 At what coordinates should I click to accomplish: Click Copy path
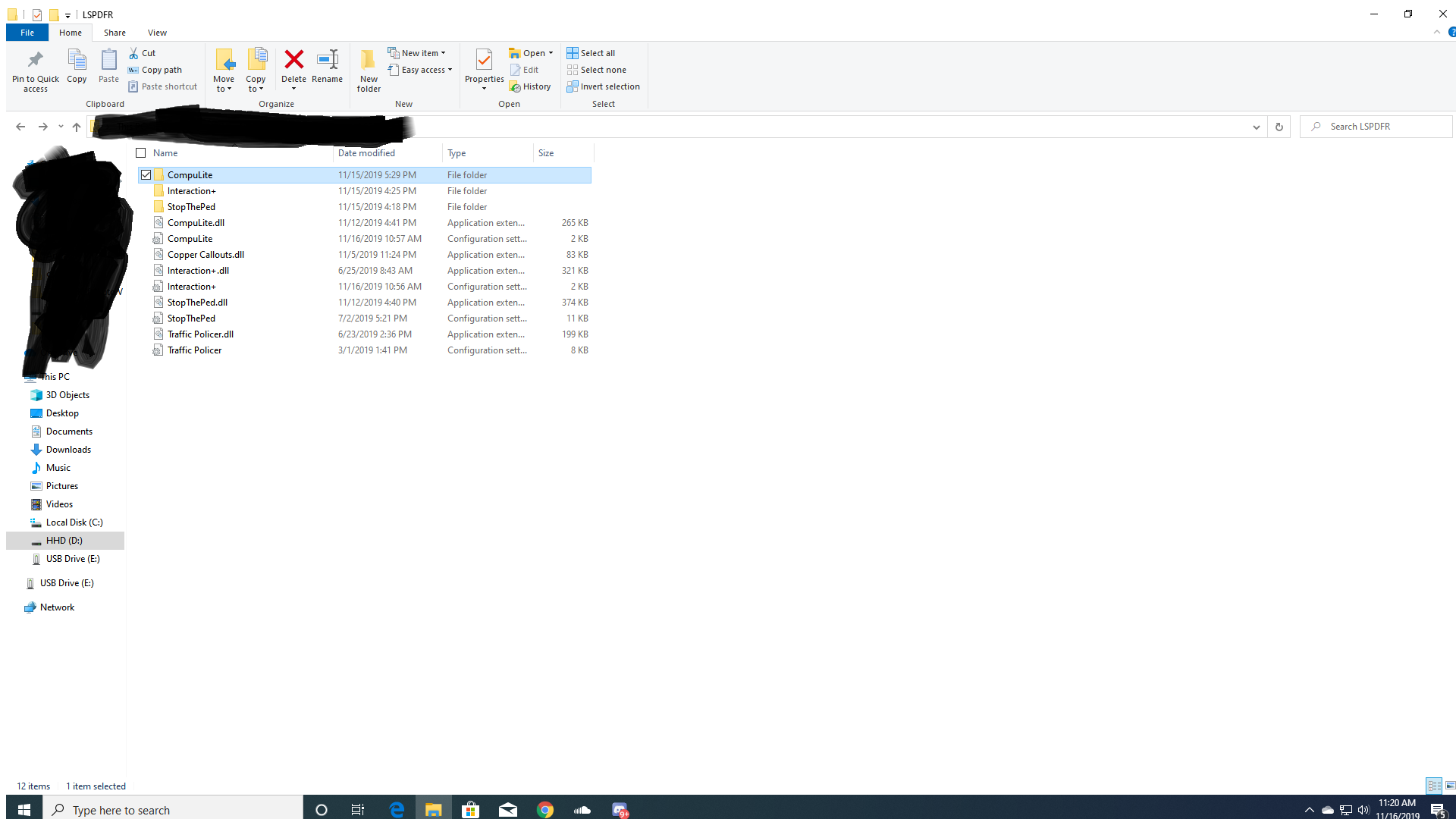(155, 70)
